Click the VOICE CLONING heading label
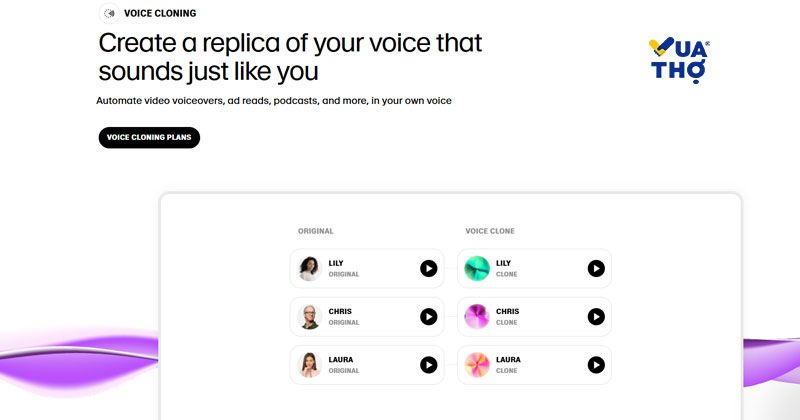800x420 pixels. click(x=160, y=13)
